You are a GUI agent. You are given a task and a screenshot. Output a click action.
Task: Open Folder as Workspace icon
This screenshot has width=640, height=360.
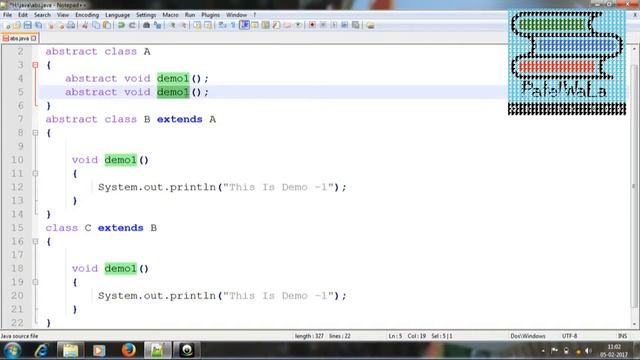click(287, 25)
